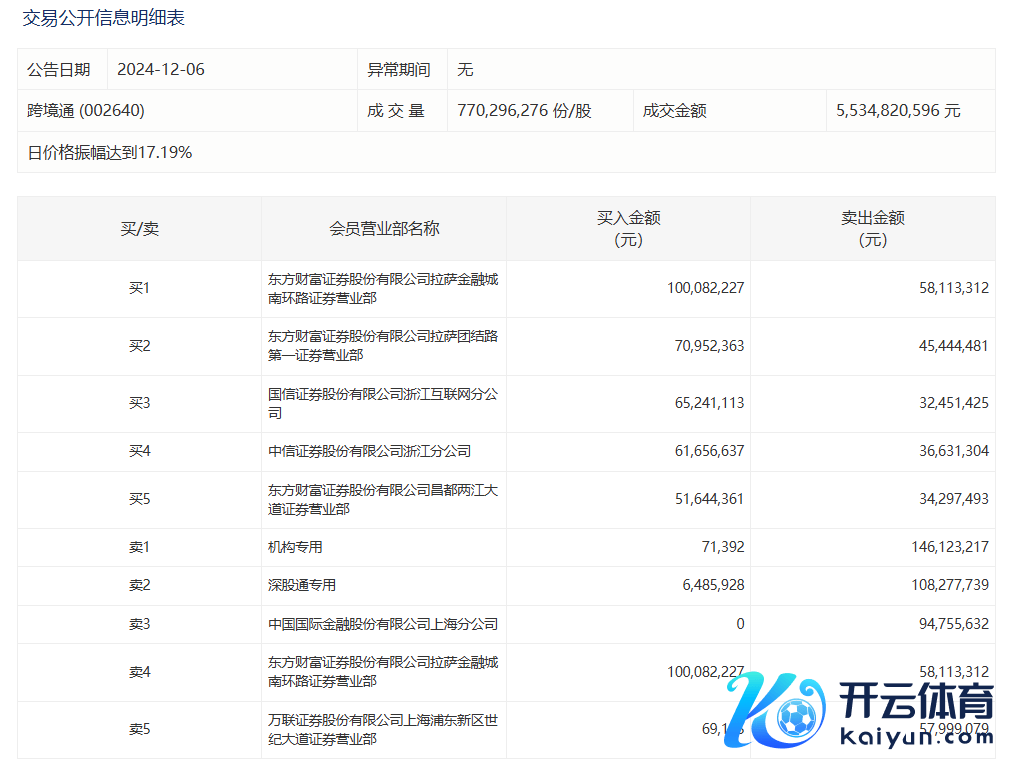Open 东方财富证券拉萨团结路第一证券营业部 entry
The image size is (1009, 770).
click(x=382, y=346)
